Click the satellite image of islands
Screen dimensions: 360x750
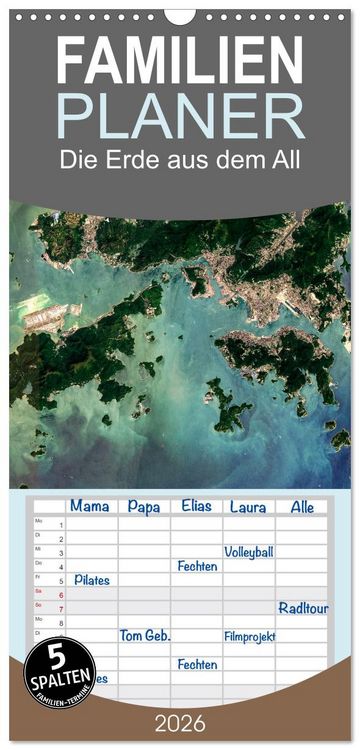coord(180,345)
